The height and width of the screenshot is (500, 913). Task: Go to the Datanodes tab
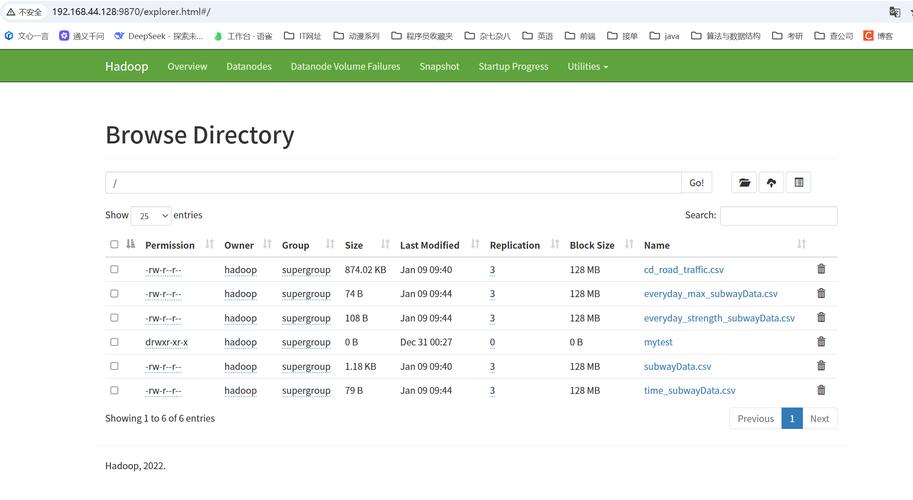coord(249,67)
